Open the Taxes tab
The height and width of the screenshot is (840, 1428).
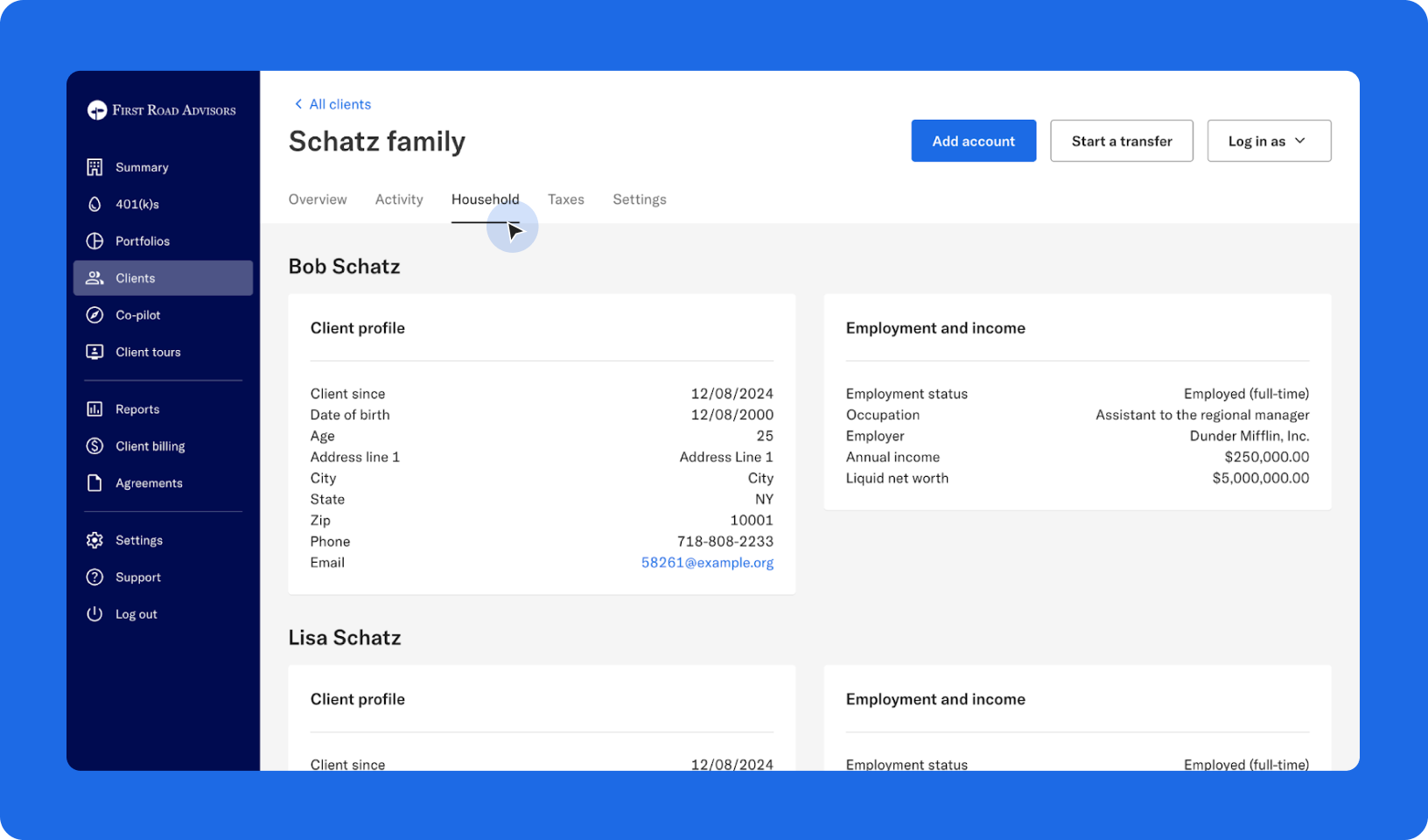coord(565,199)
